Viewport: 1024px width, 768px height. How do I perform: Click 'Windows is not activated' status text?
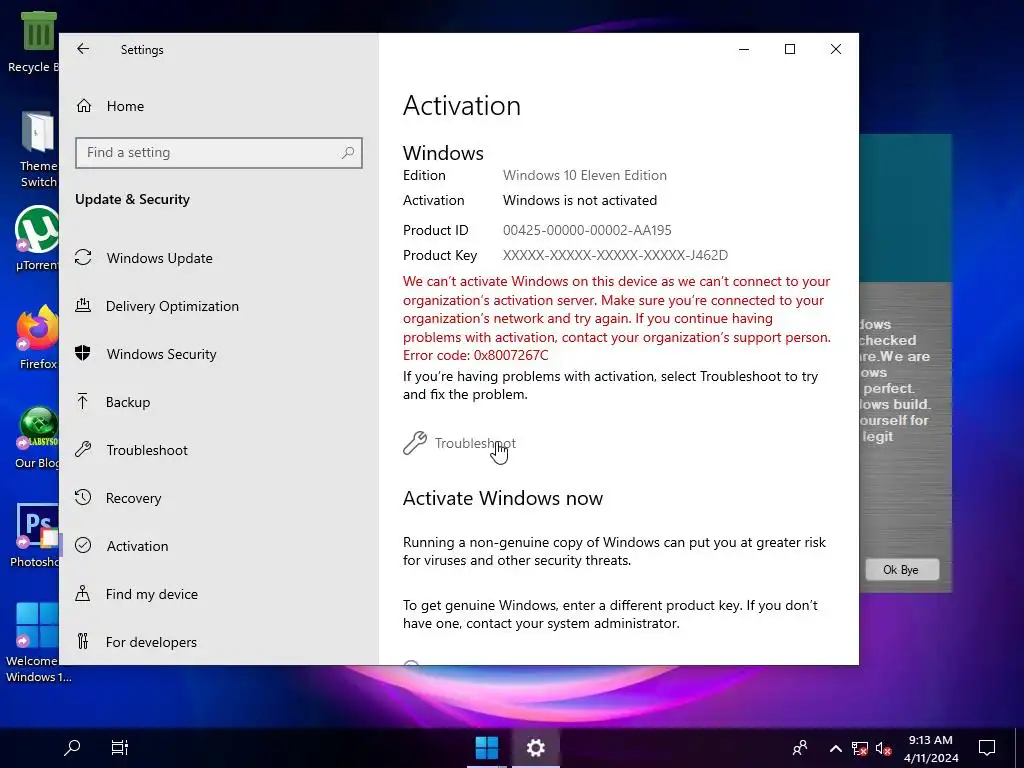(580, 200)
